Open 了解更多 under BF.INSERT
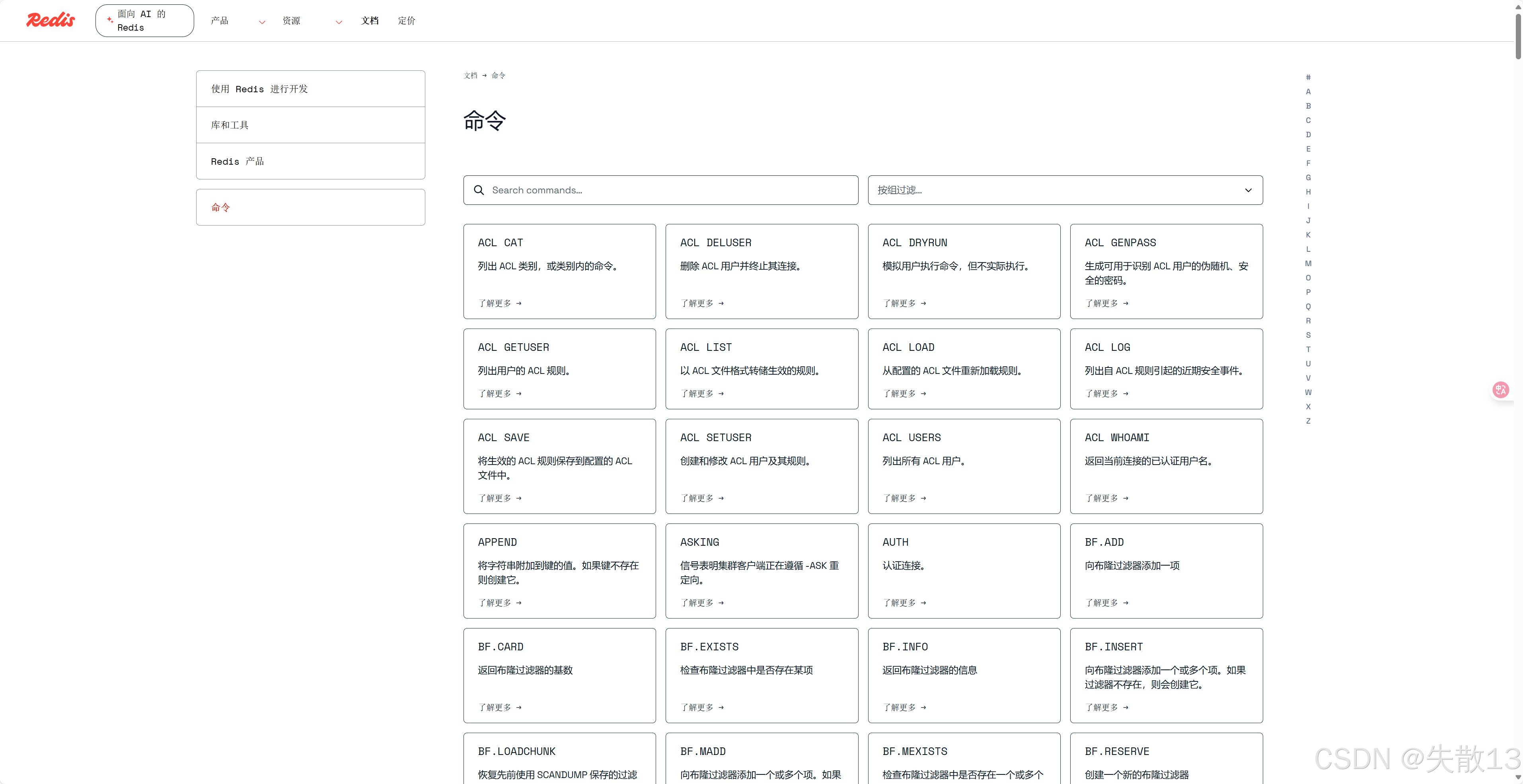Image resolution: width=1523 pixels, height=784 pixels. [x=1106, y=708]
